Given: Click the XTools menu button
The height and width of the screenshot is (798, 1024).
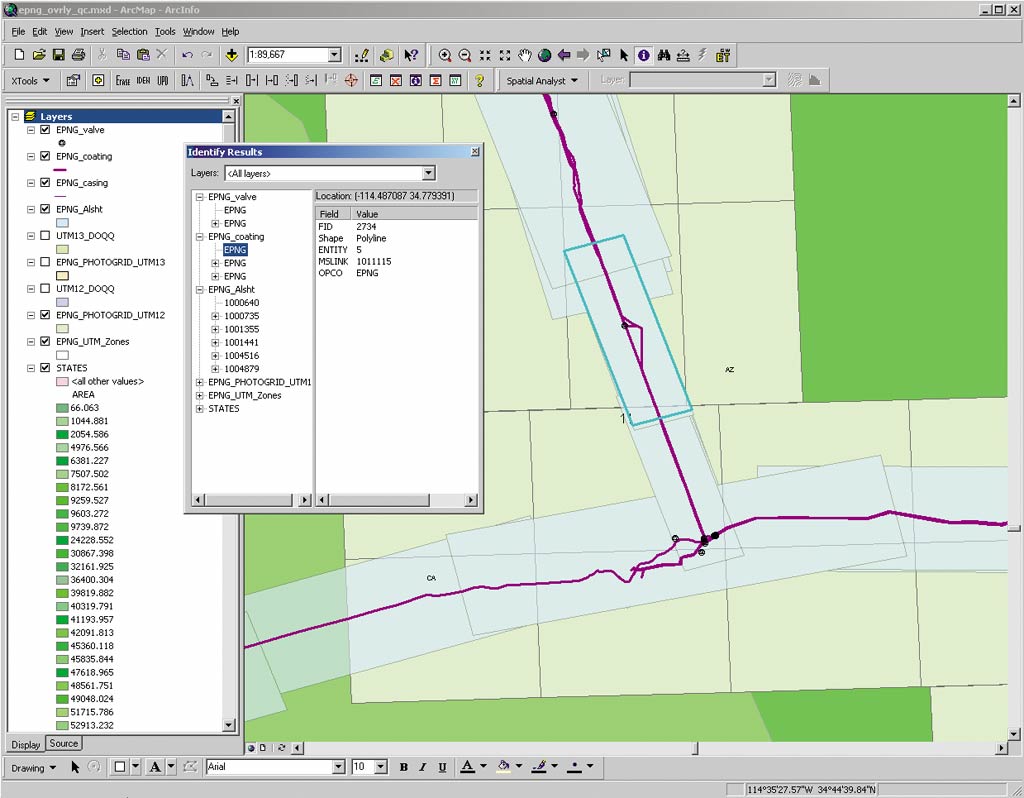Looking at the screenshot, I should tap(30, 81).
